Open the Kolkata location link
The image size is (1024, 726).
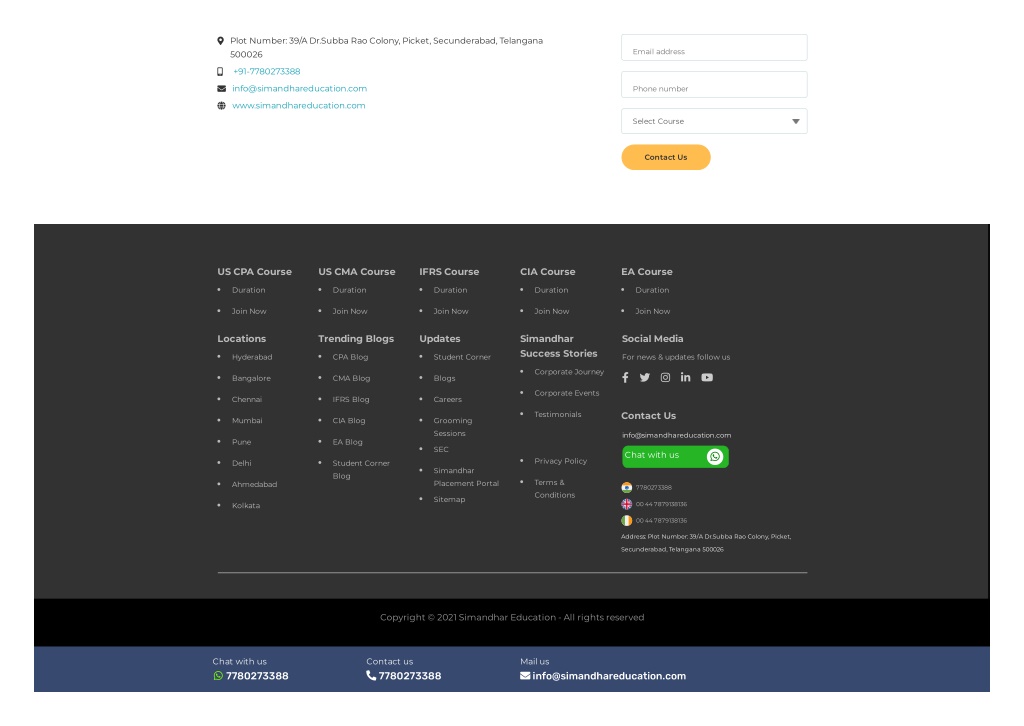pos(246,505)
